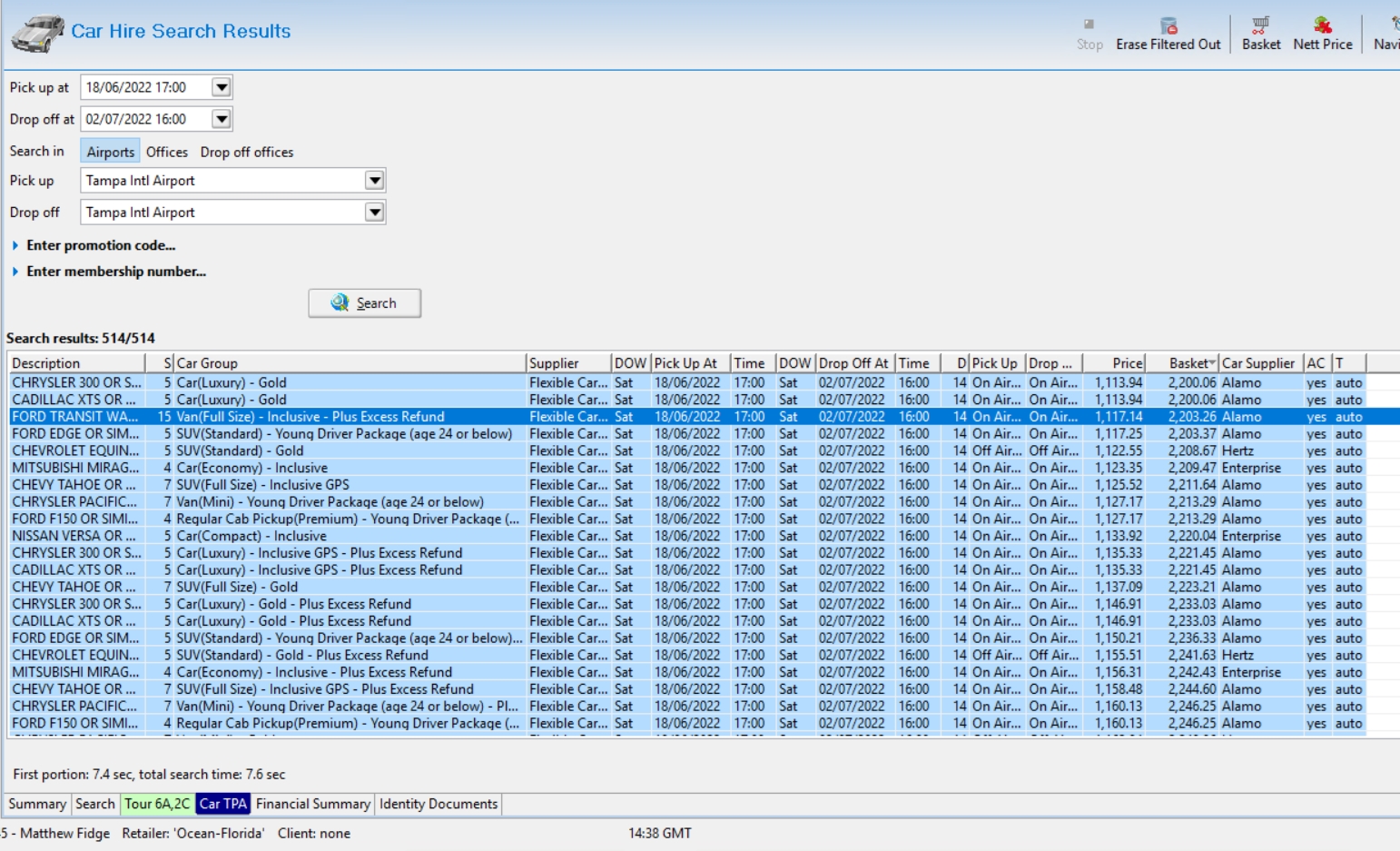Screen dimensions: 1400x851
Task: Open the Basket toolbar icon
Action: (1260, 25)
